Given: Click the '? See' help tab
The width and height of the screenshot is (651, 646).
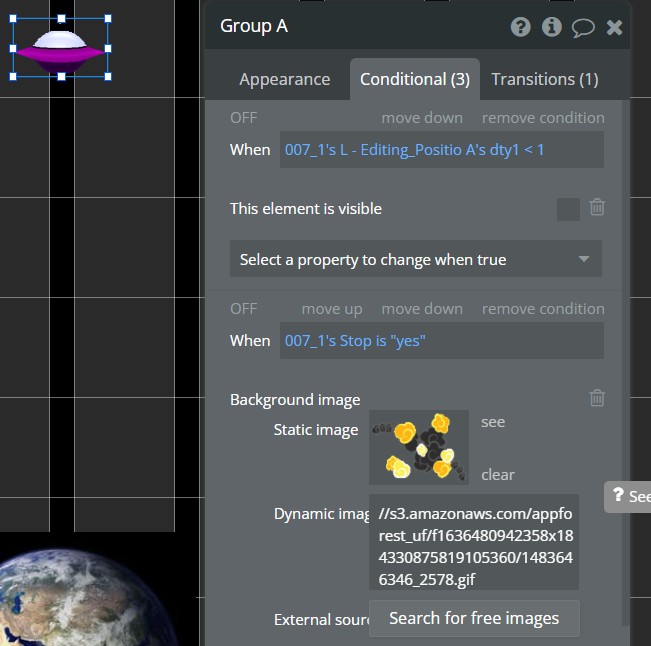Looking at the screenshot, I should pyautogui.click(x=628, y=497).
